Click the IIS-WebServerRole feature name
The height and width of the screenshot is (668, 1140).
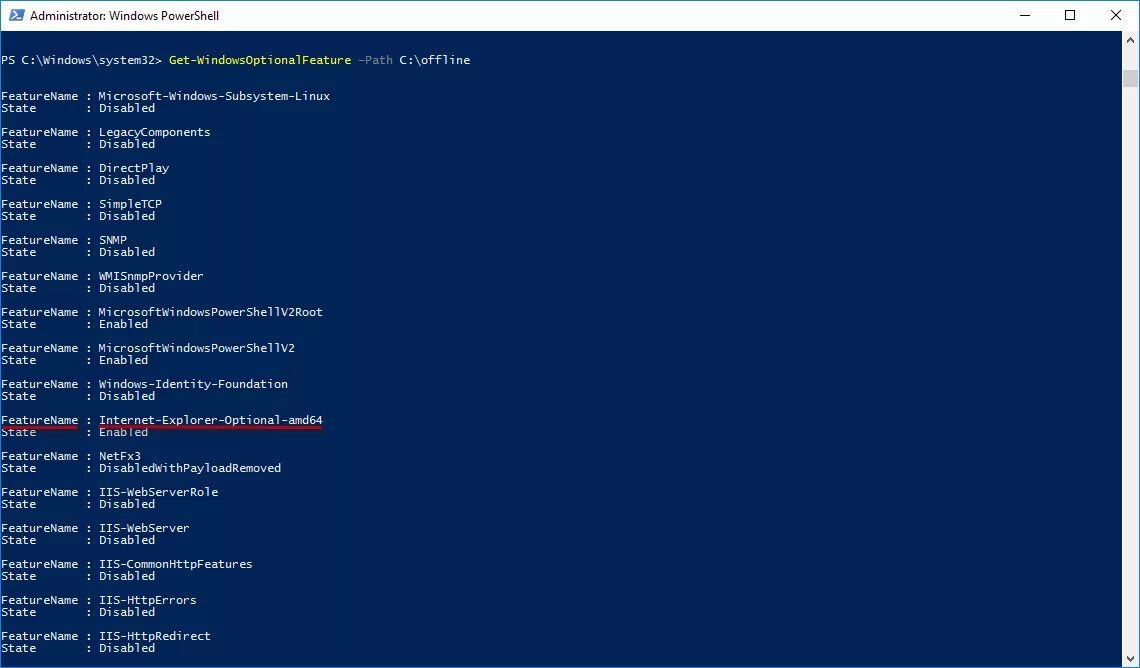(x=158, y=492)
